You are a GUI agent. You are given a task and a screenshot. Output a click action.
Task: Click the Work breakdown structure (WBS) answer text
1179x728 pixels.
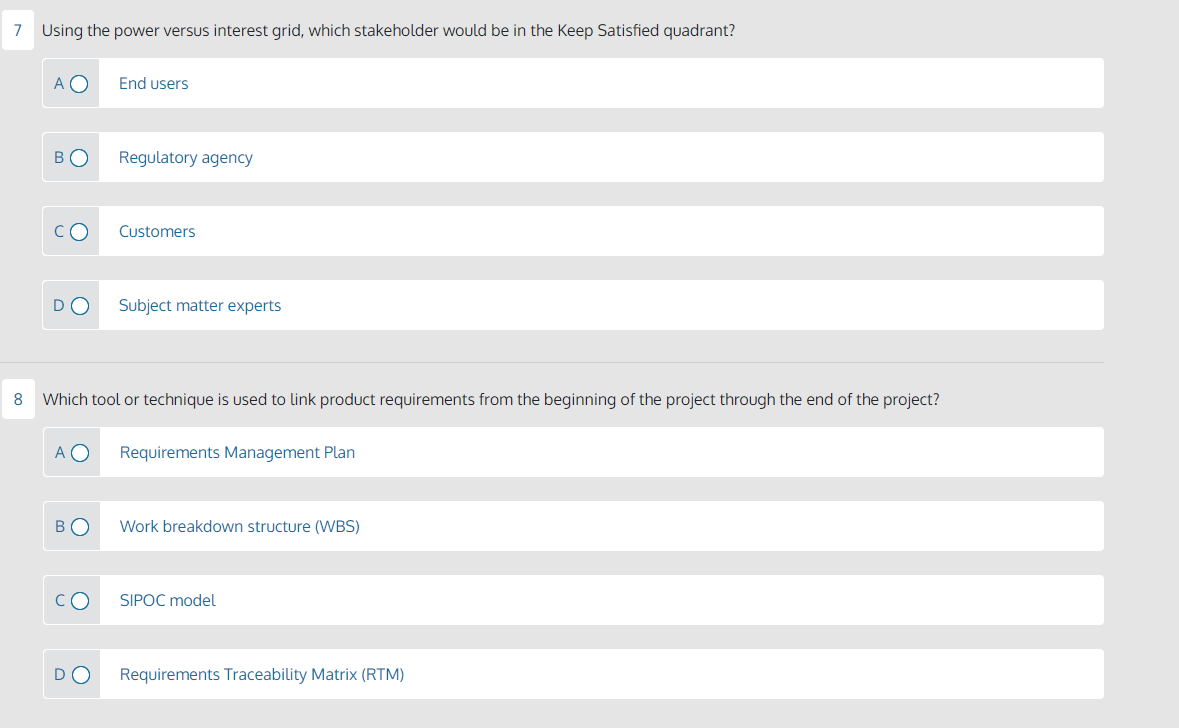[x=239, y=526]
